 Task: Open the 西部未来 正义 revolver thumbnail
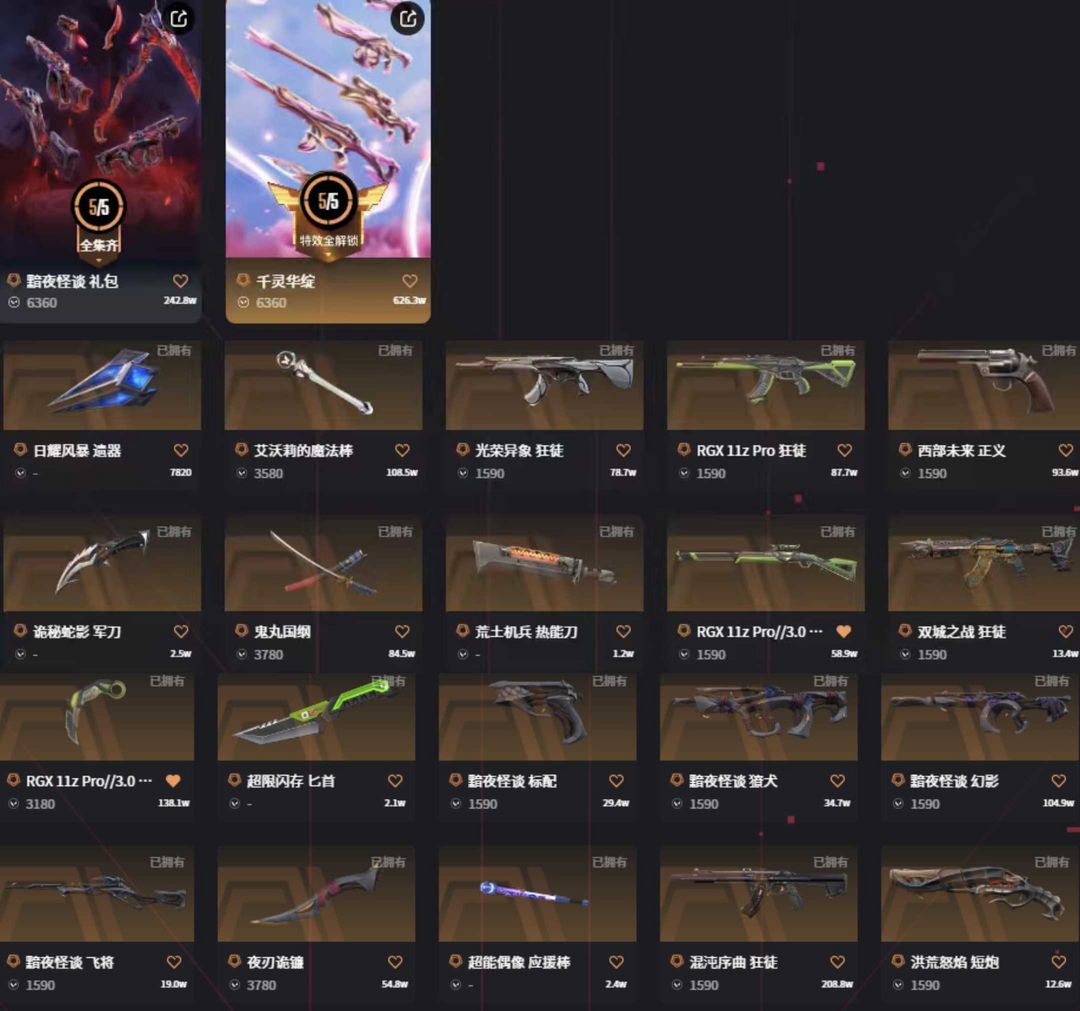(x=984, y=385)
